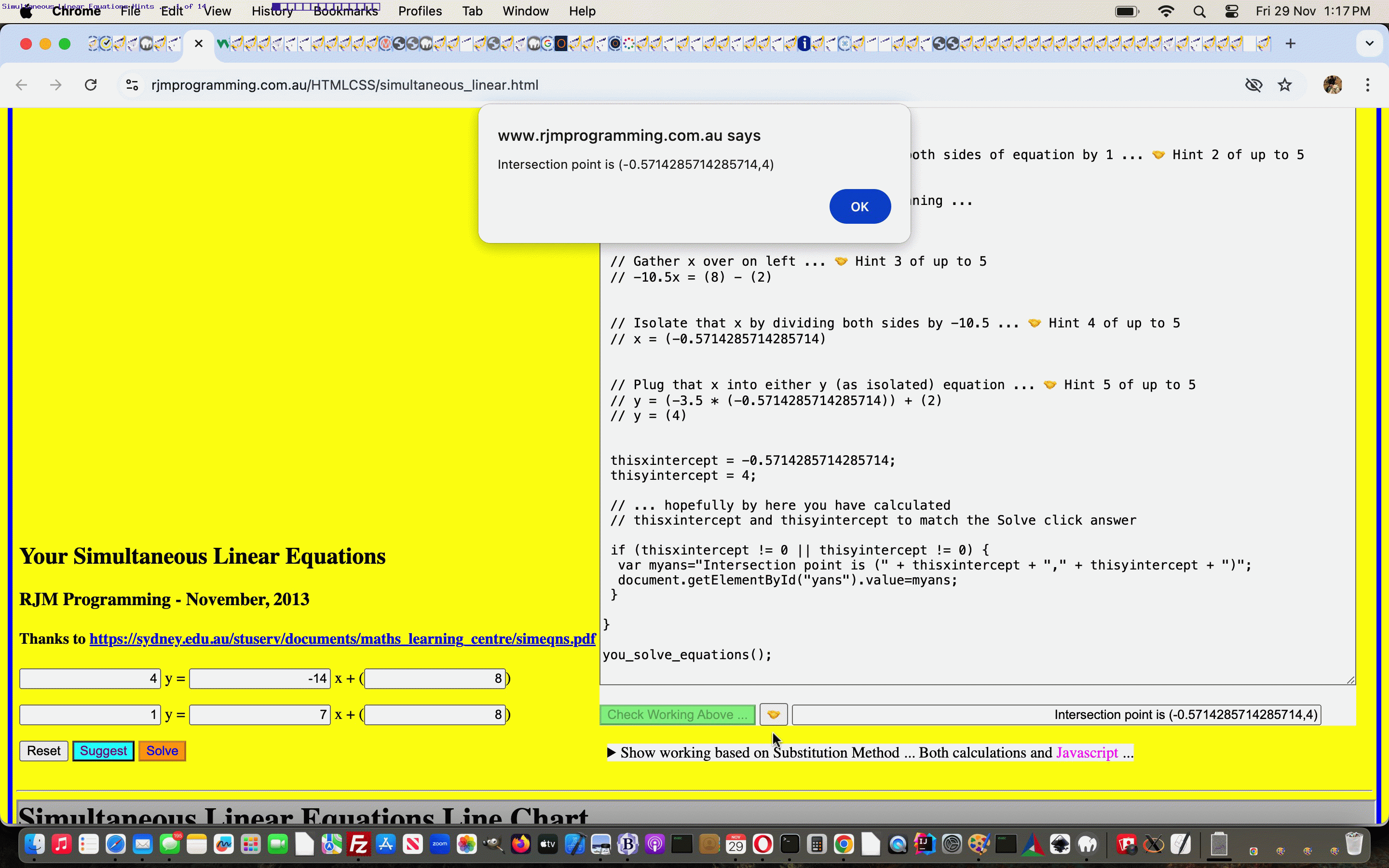1389x868 pixels.
Task: Open Trash in the dock
Action: pyautogui.click(x=1354, y=844)
